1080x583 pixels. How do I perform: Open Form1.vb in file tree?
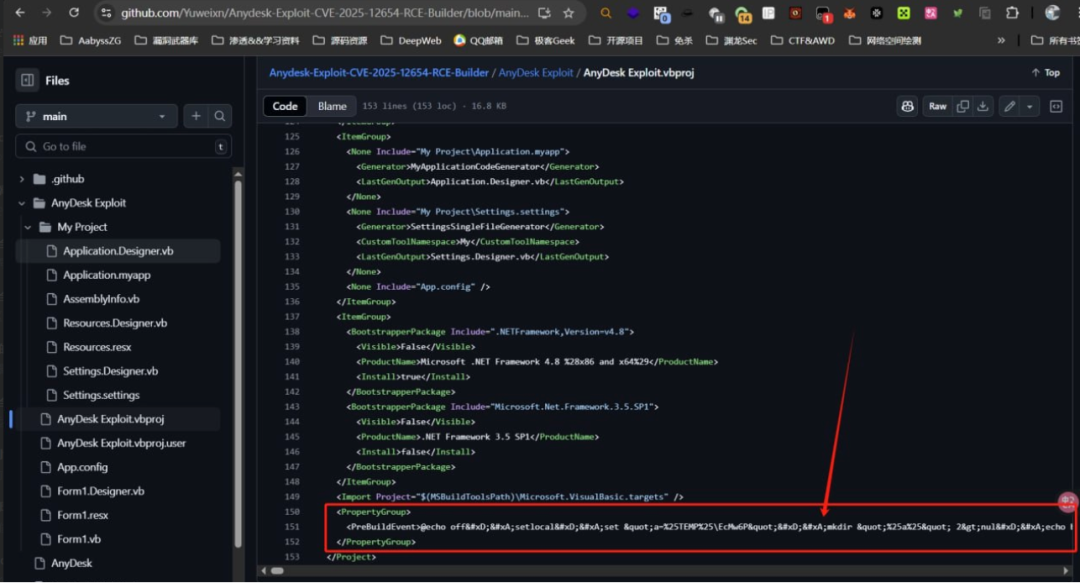click(x=79, y=539)
